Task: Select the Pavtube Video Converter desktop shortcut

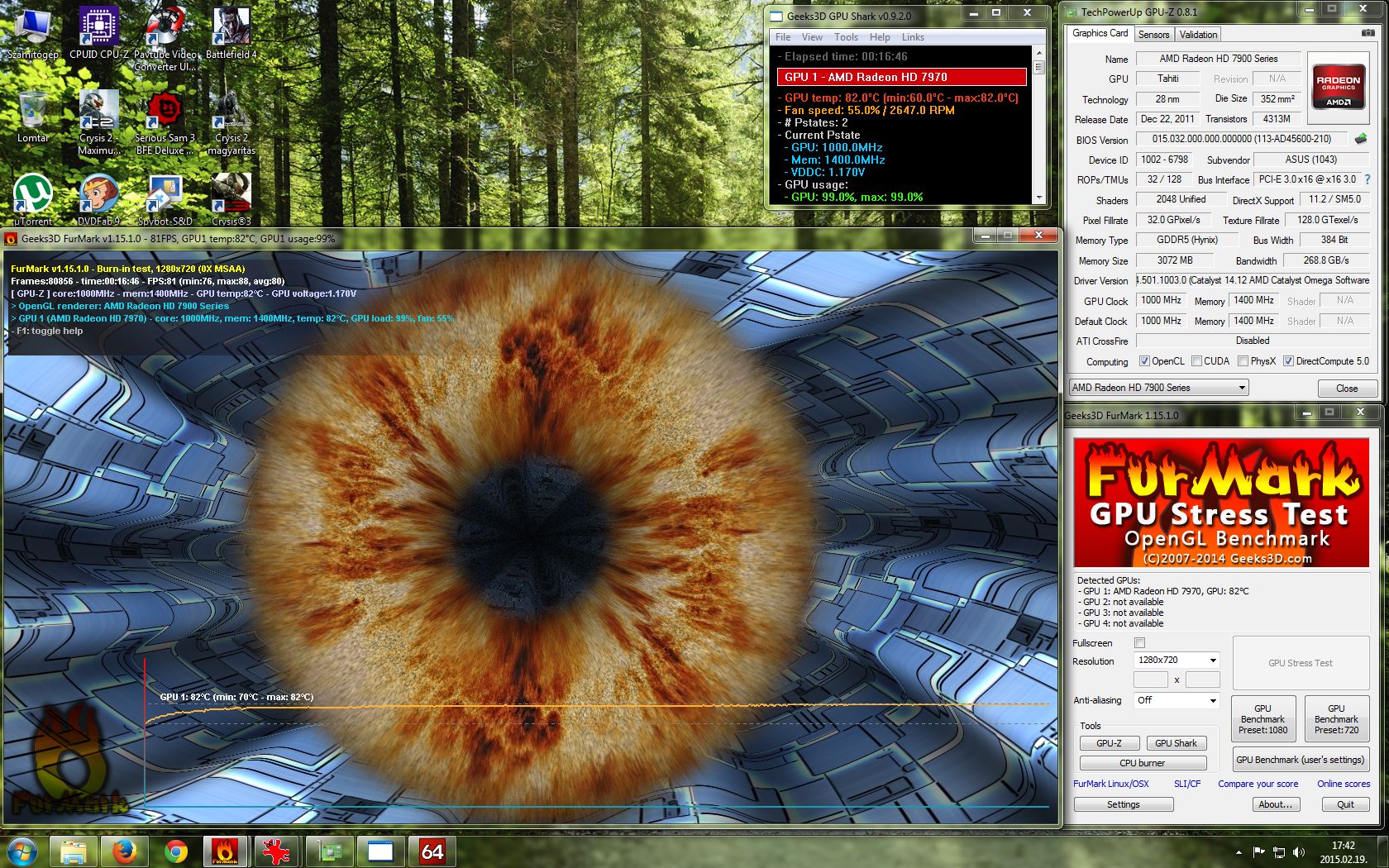Action: pos(165,38)
